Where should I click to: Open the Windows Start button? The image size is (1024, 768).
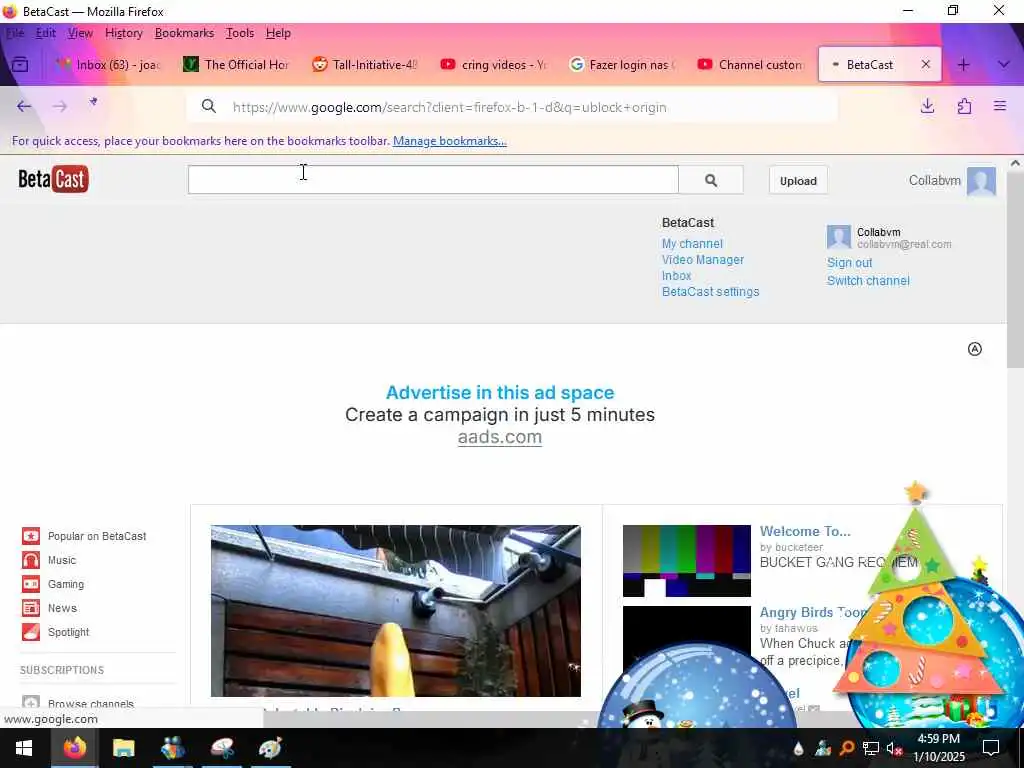pyautogui.click(x=24, y=748)
